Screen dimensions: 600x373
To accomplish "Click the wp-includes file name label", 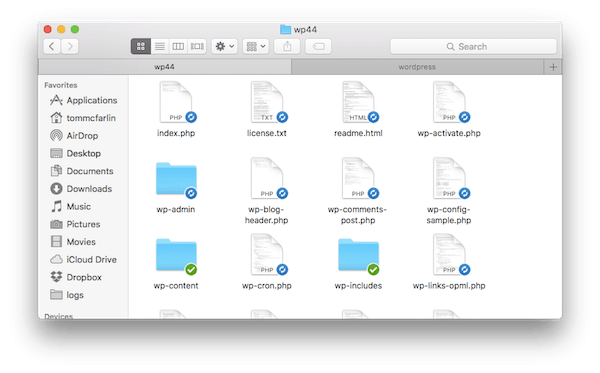I will click(x=358, y=286).
